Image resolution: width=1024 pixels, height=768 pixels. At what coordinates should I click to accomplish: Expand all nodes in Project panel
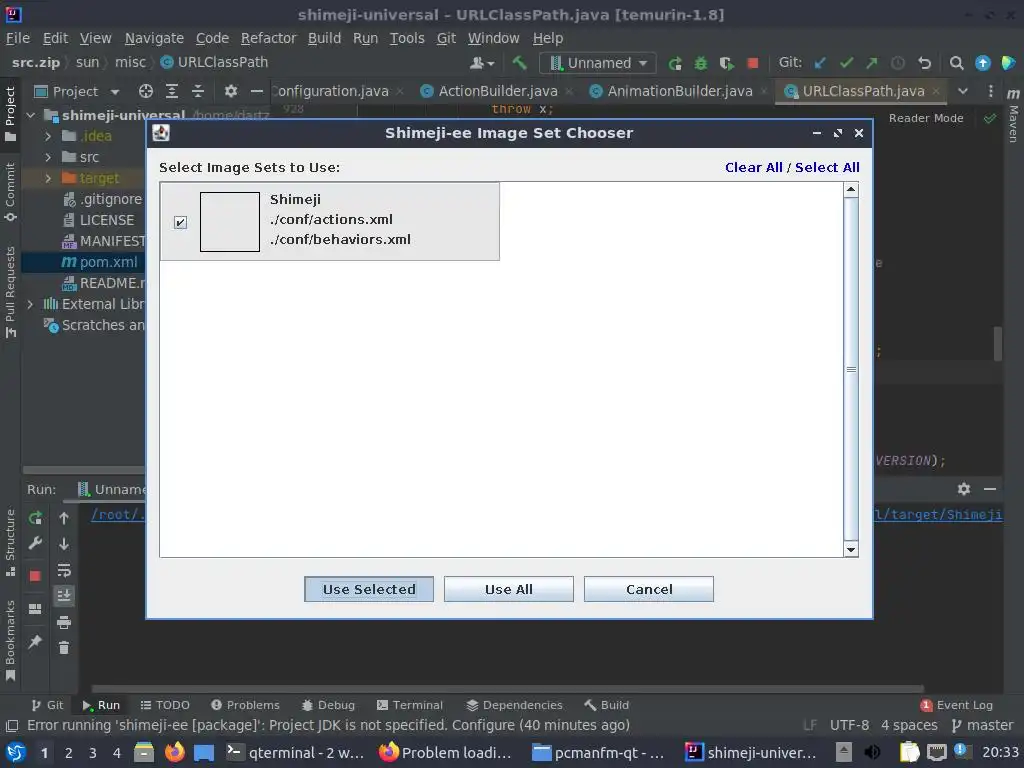coord(172,91)
